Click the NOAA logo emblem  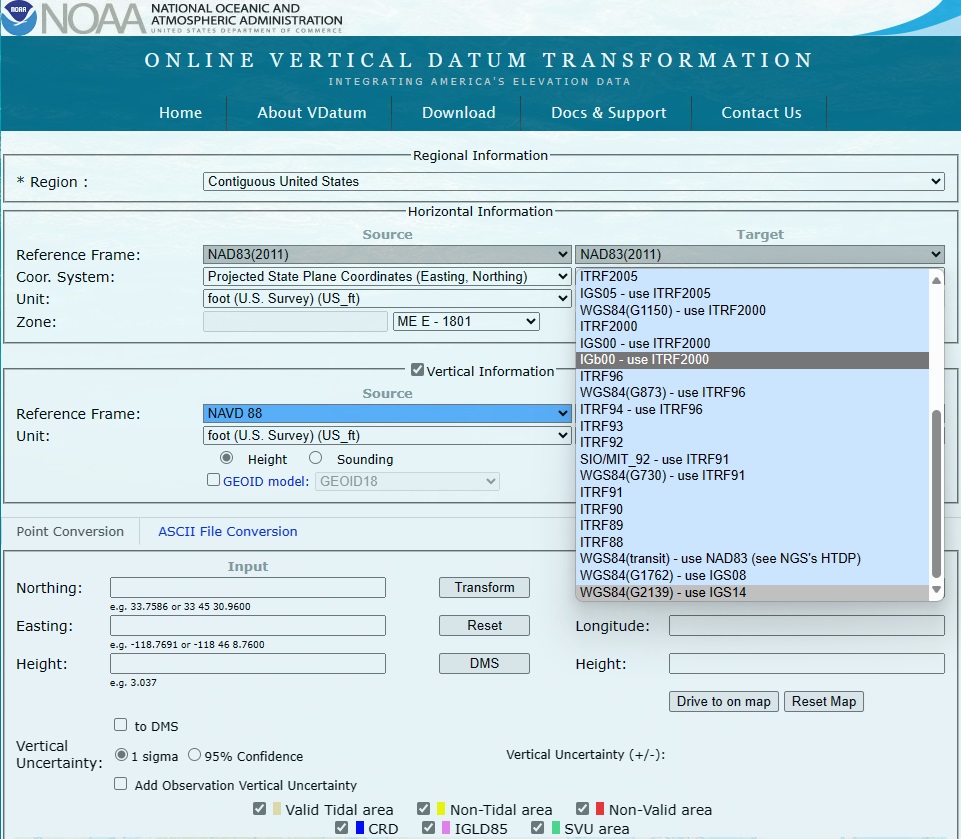[18, 17]
